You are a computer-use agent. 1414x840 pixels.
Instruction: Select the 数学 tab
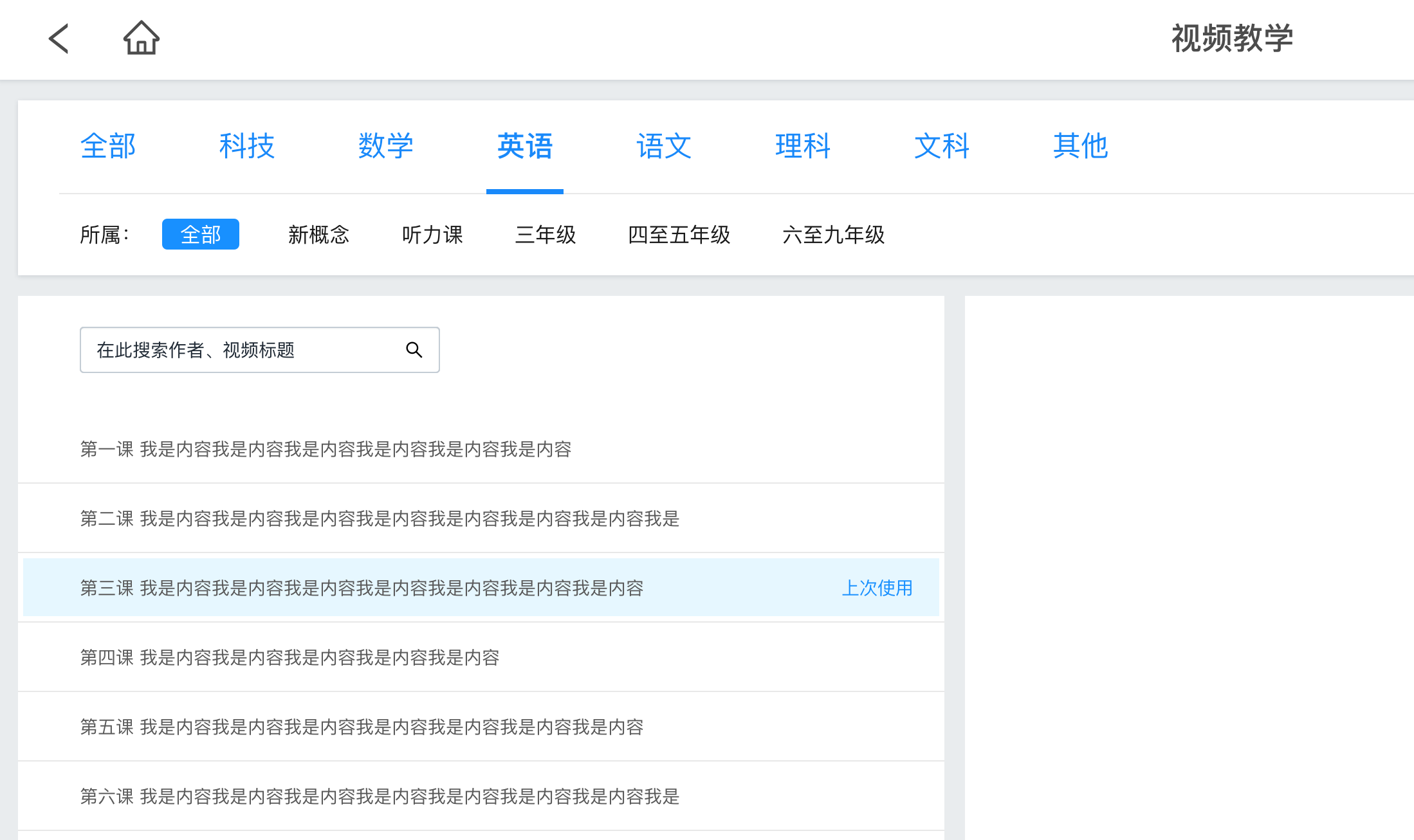click(386, 147)
